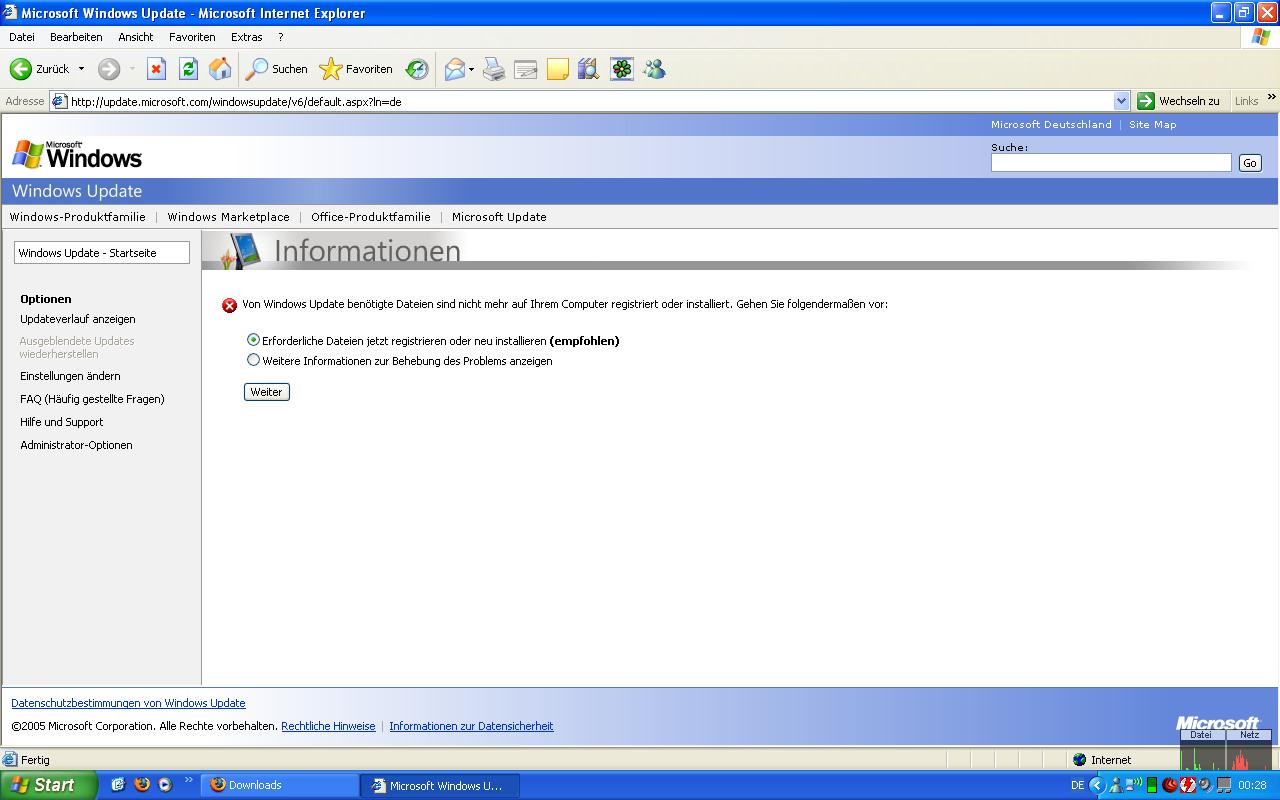Click the Suche search input field

tap(1111, 162)
